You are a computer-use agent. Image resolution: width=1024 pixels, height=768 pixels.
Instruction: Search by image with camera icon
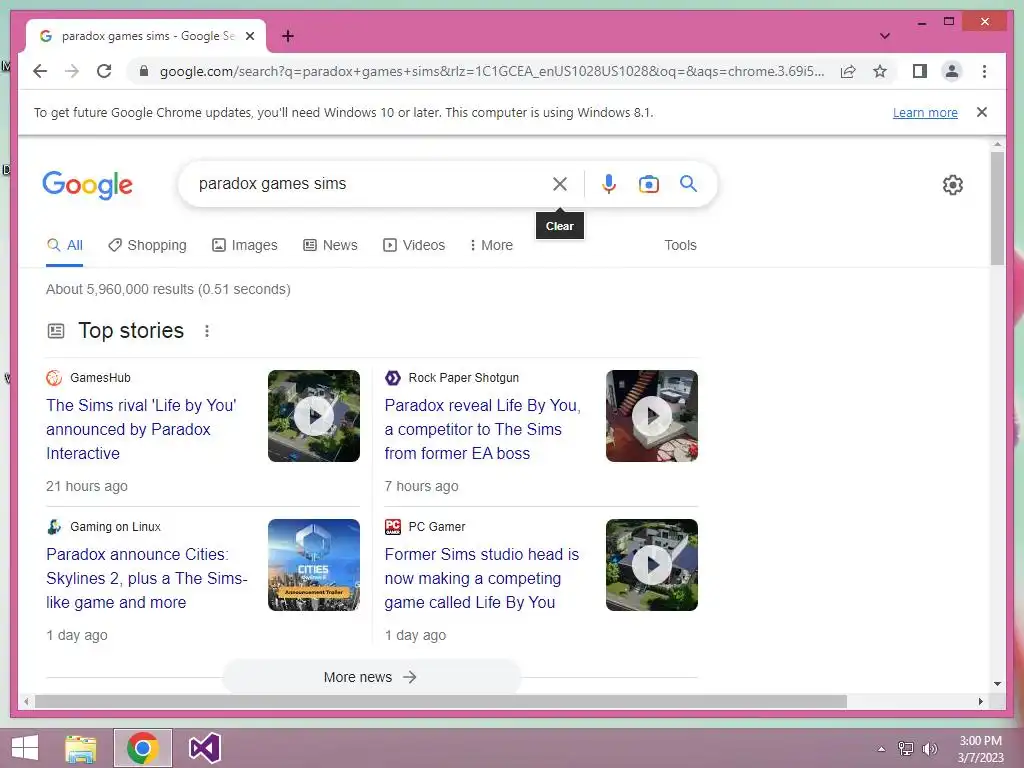pyautogui.click(x=648, y=184)
